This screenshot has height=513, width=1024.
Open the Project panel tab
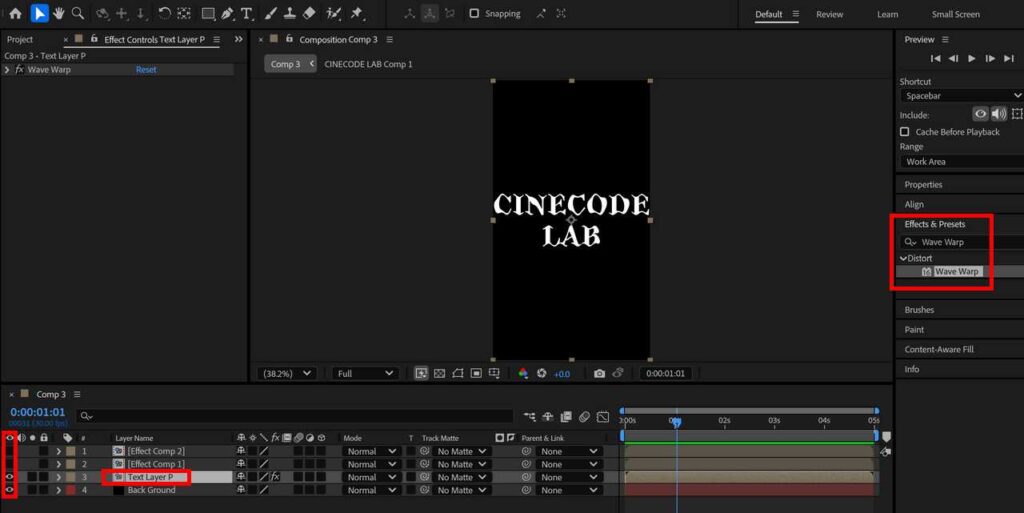coord(20,39)
